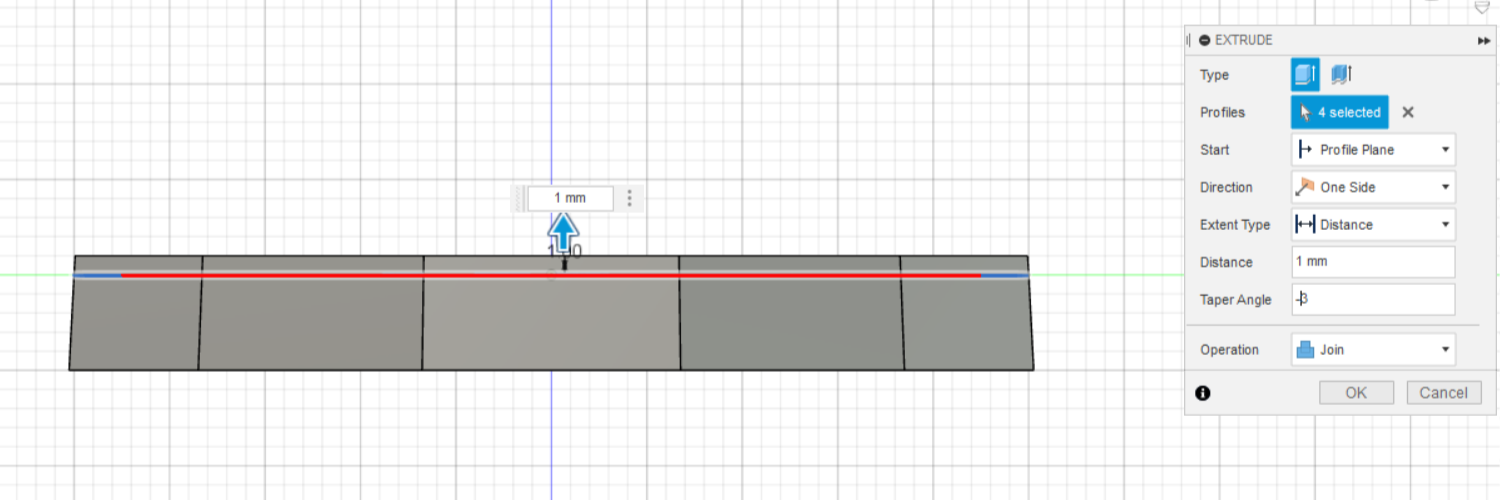
Task: Click the 1 mm field on canvas
Action: pyautogui.click(x=570, y=198)
